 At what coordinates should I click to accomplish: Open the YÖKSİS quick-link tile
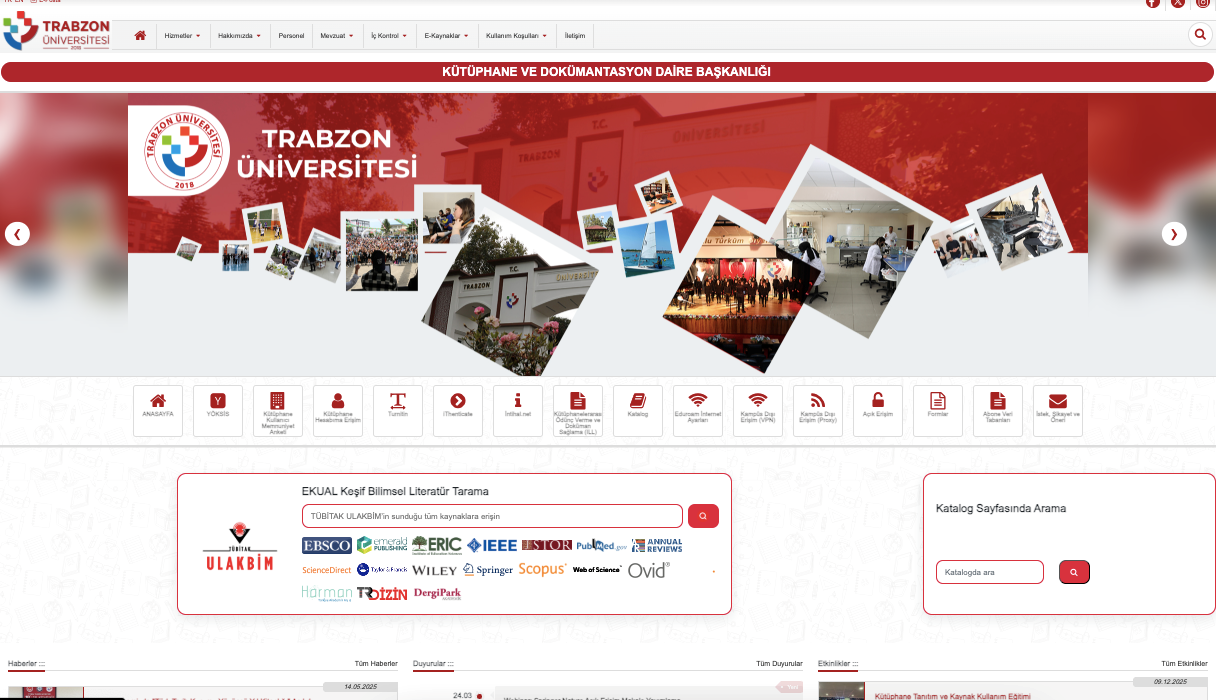218,411
